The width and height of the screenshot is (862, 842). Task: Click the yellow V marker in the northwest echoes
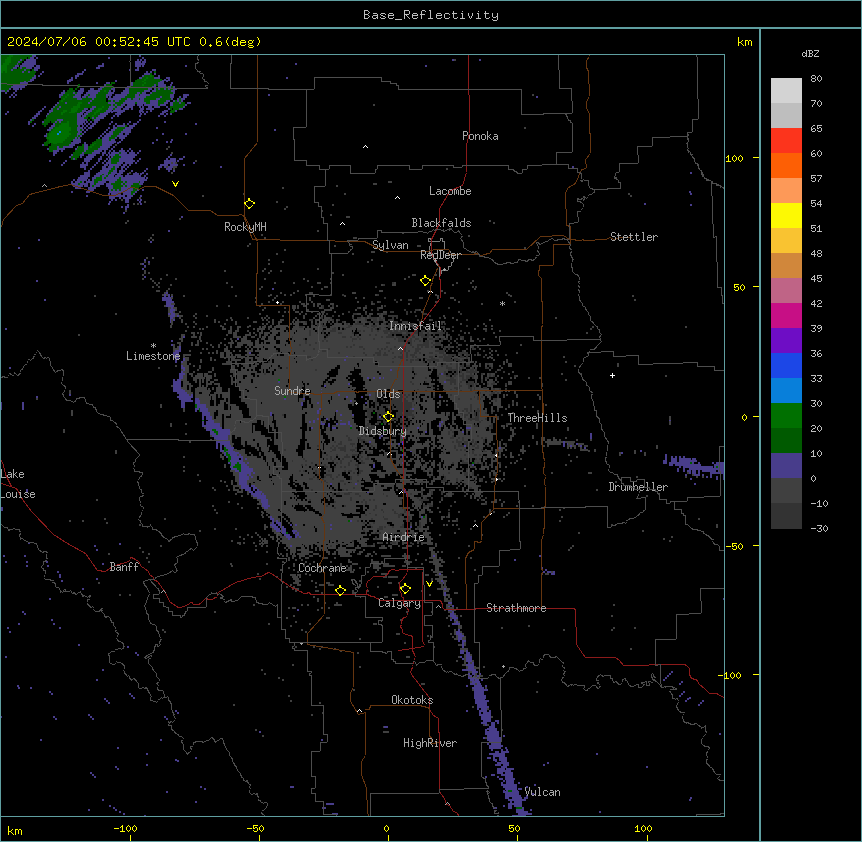(175, 184)
